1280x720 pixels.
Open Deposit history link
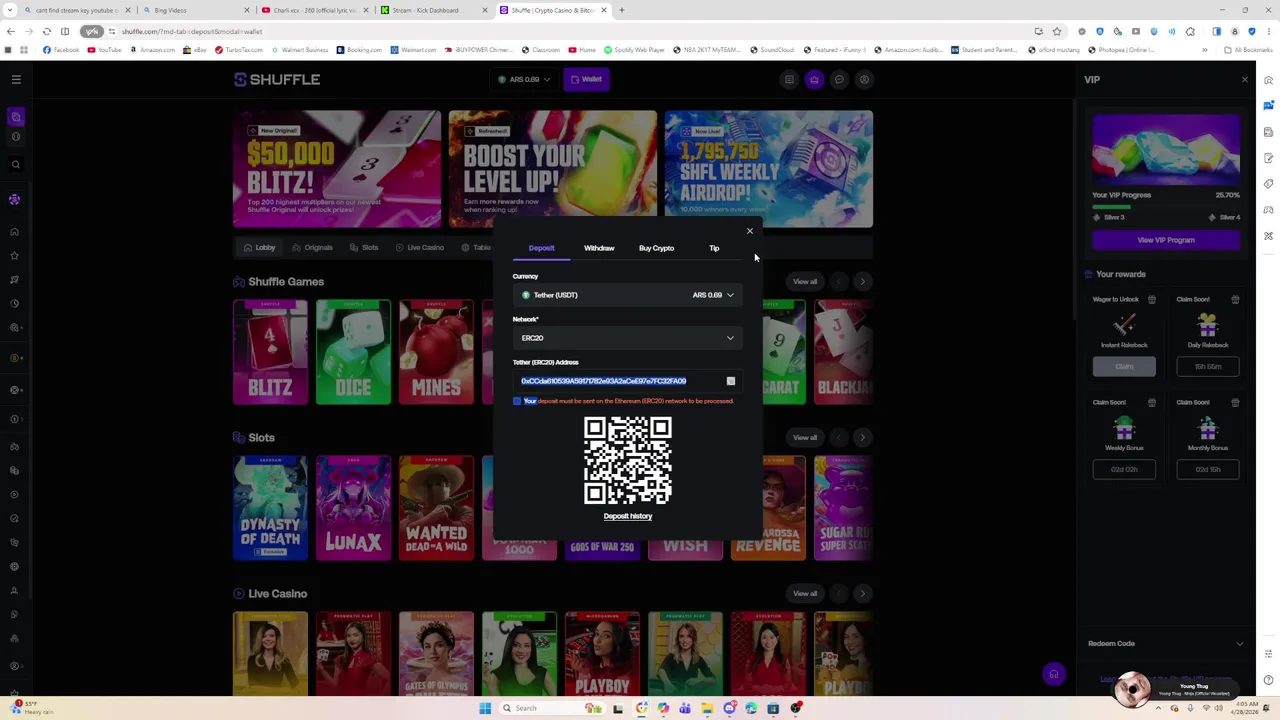[x=627, y=516]
